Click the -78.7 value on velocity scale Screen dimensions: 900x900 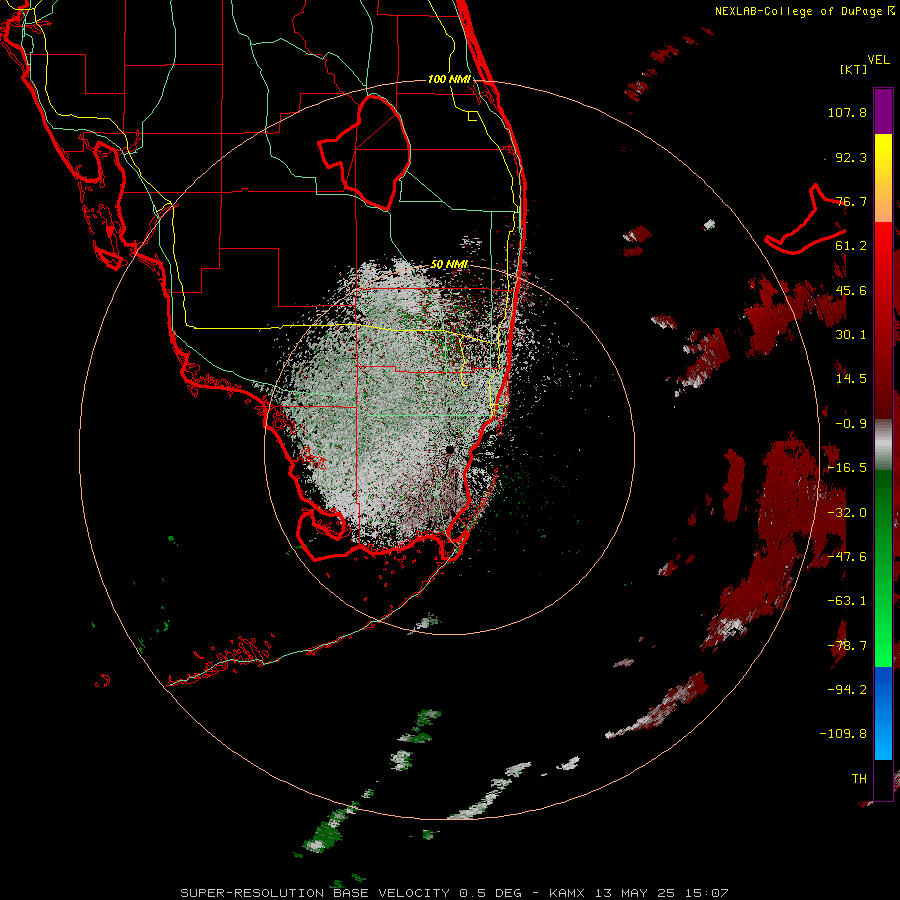847,646
